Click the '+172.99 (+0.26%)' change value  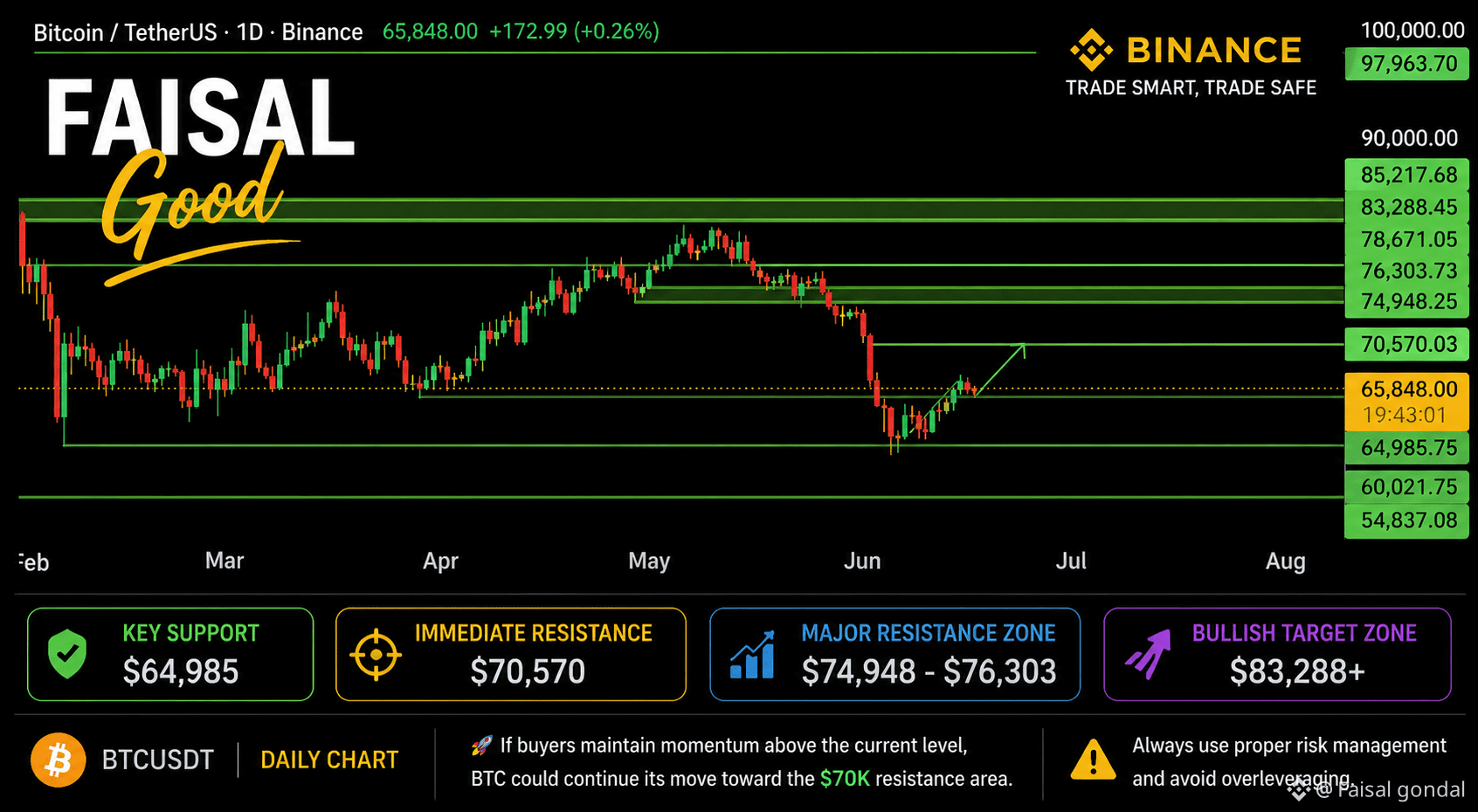tap(574, 31)
